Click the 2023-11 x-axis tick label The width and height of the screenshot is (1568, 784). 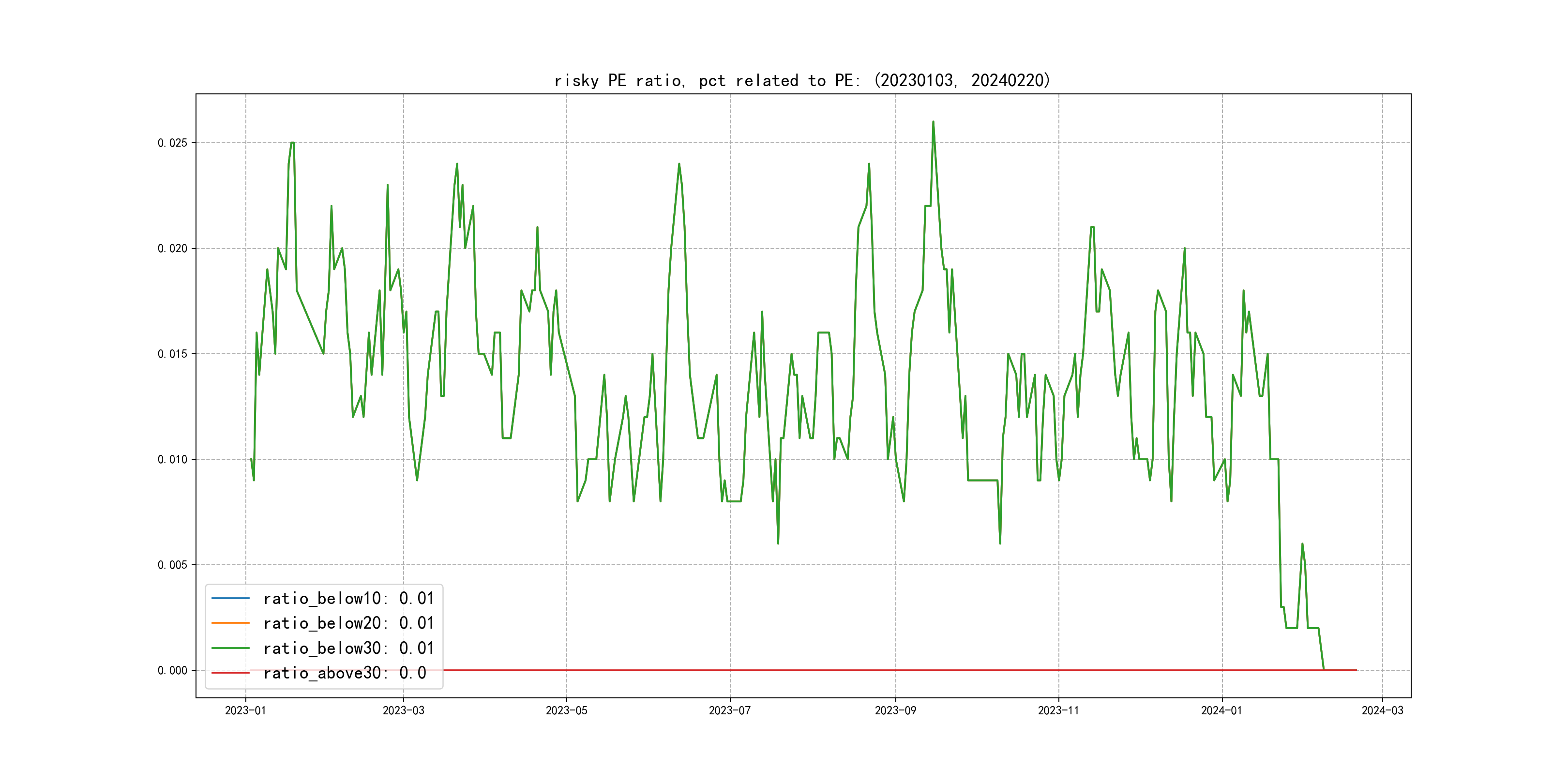click(1058, 710)
